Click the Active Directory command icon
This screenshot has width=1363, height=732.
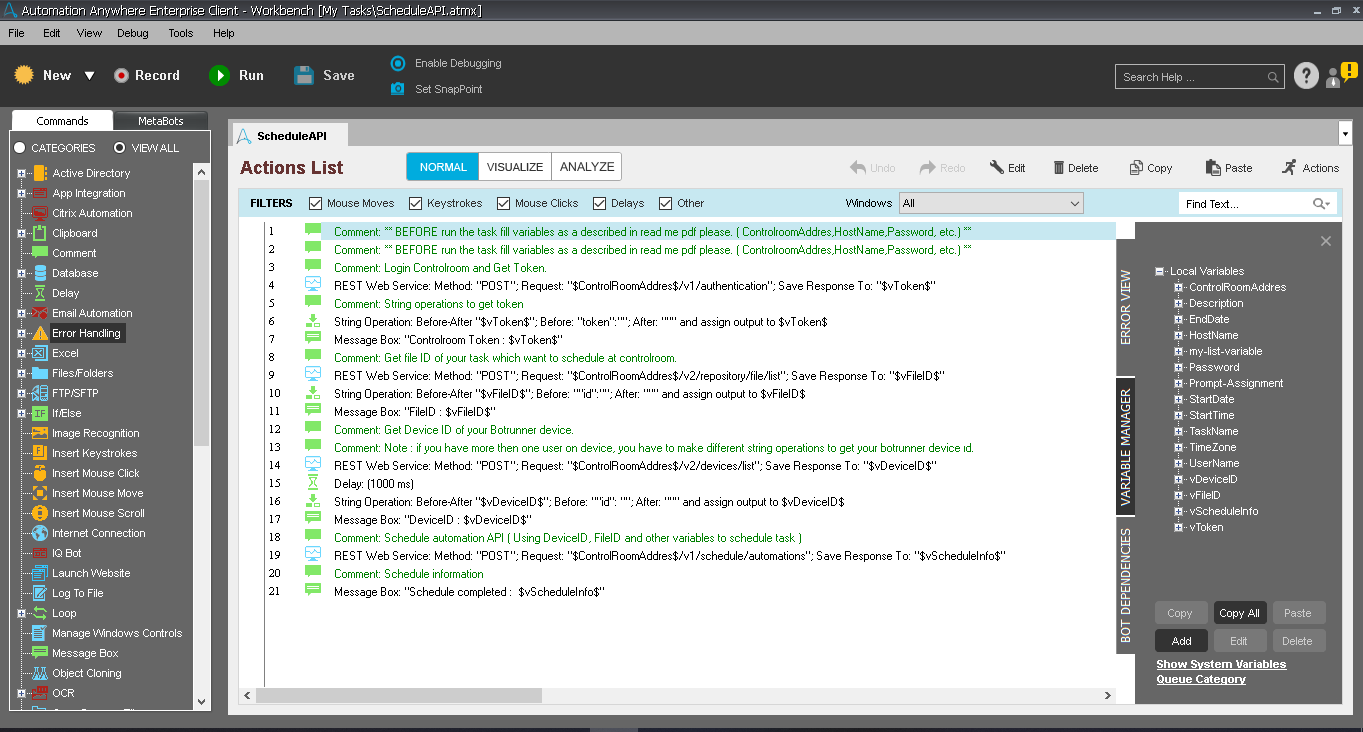tap(40, 173)
